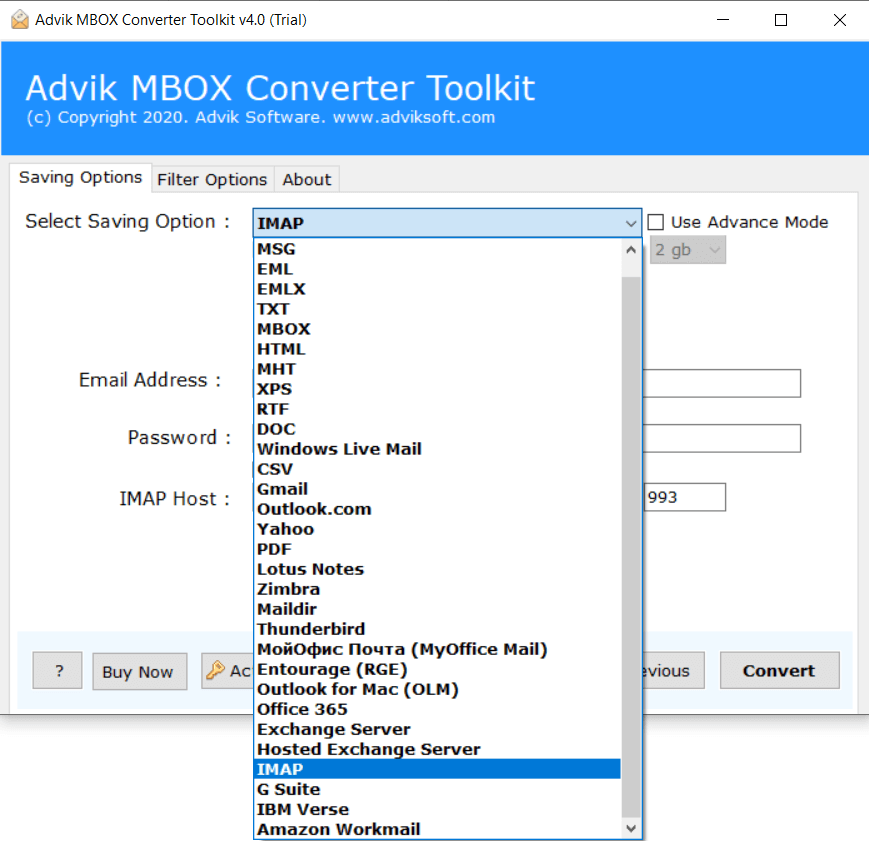Viewport: 869px width, 841px height.
Task: Open the 2 gb split size dropdown
Action: coord(687,250)
